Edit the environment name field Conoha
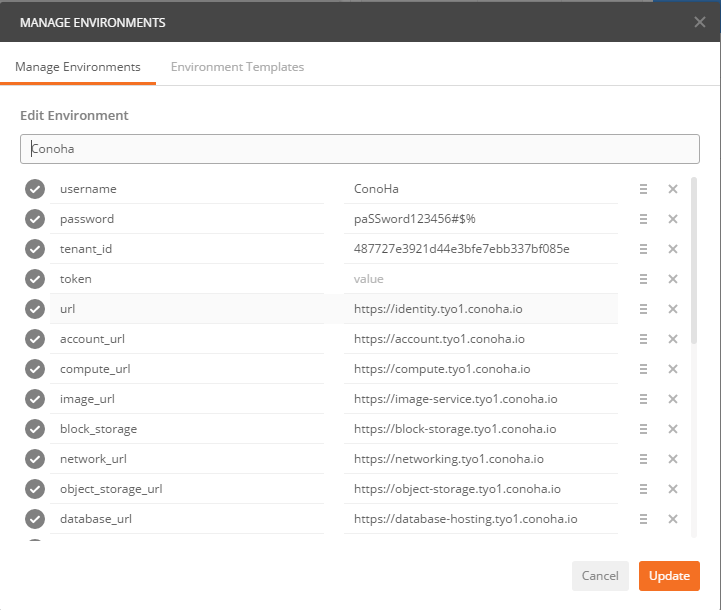721x610 pixels. [360, 149]
